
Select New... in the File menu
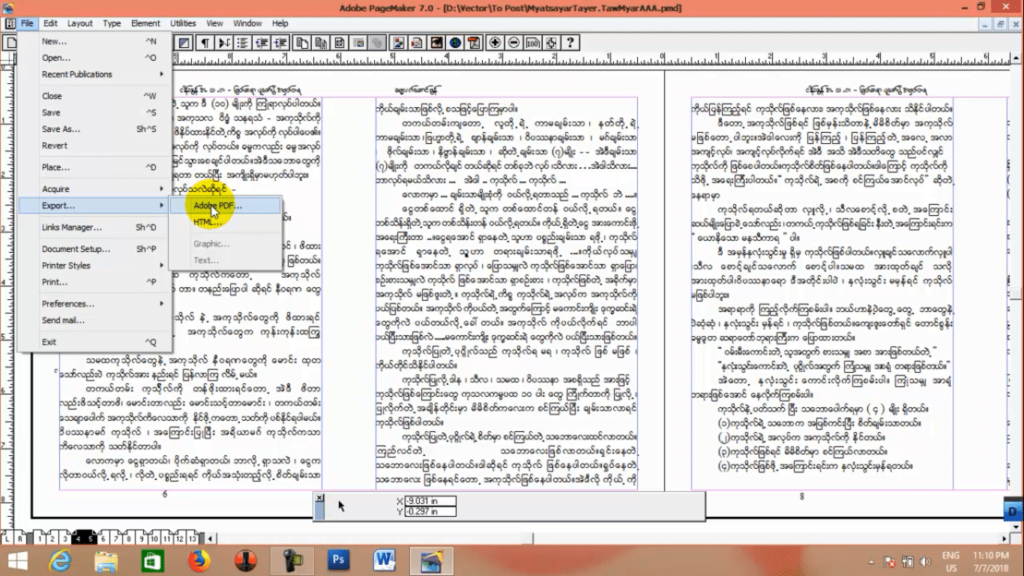pyautogui.click(x=95, y=41)
